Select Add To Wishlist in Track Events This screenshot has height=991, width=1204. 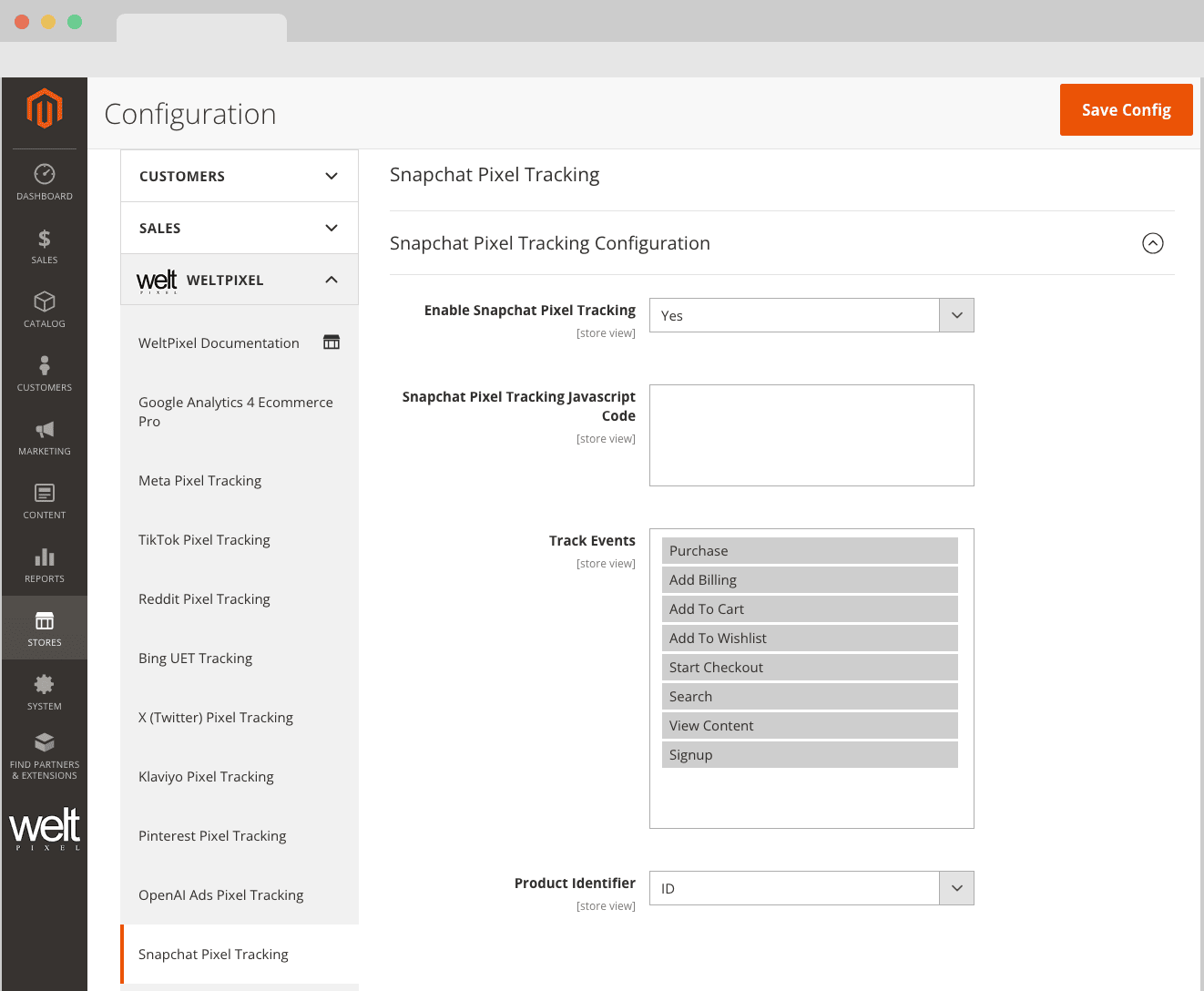810,639
